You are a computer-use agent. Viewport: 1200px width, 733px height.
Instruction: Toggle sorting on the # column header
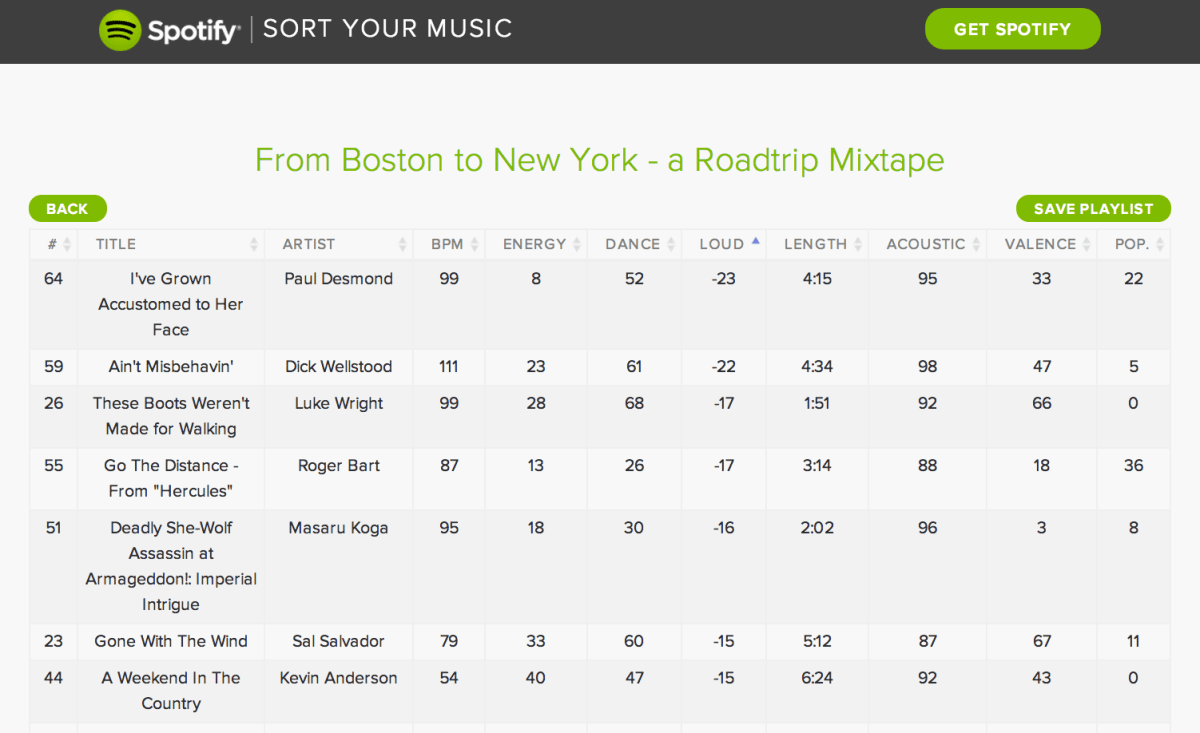tap(67, 243)
